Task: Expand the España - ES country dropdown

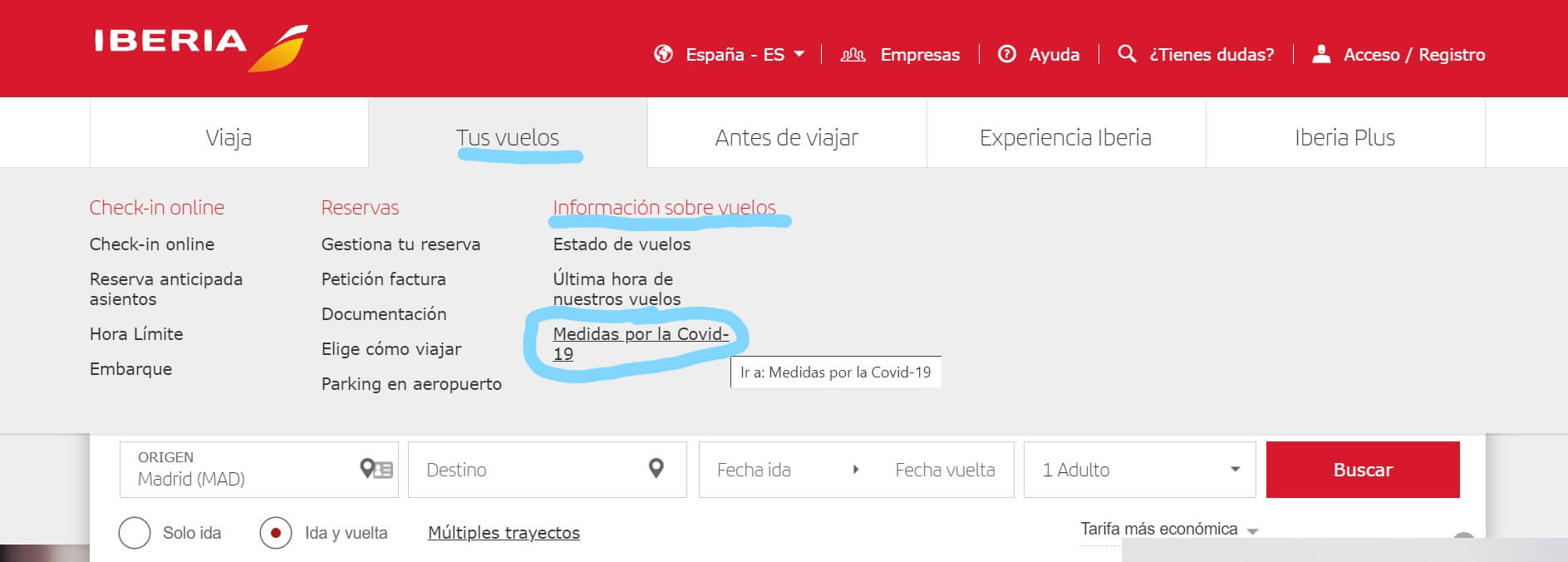Action: [x=799, y=54]
